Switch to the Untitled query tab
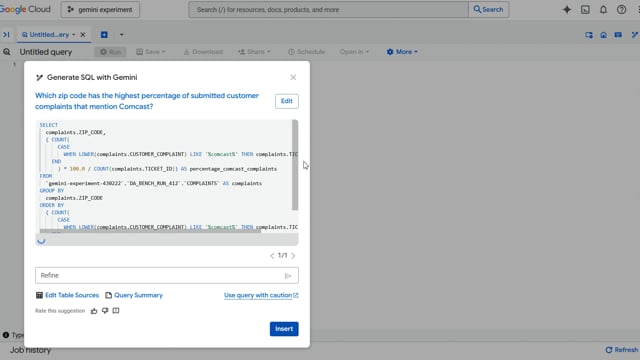Viewport: 640px width, 360px height. (49, 35)
